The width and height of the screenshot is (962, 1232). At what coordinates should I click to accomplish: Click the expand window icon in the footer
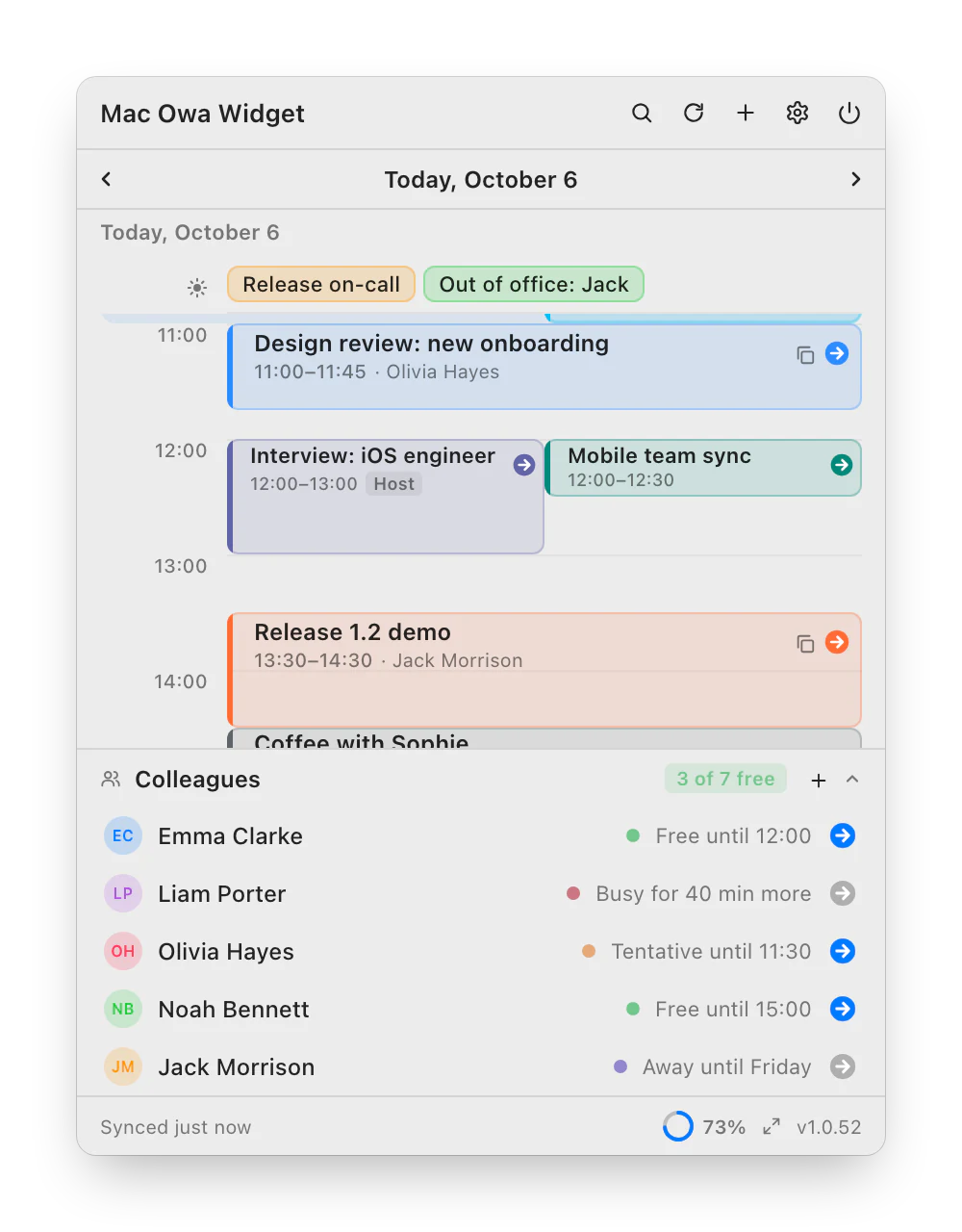[x=772, y=1127]
